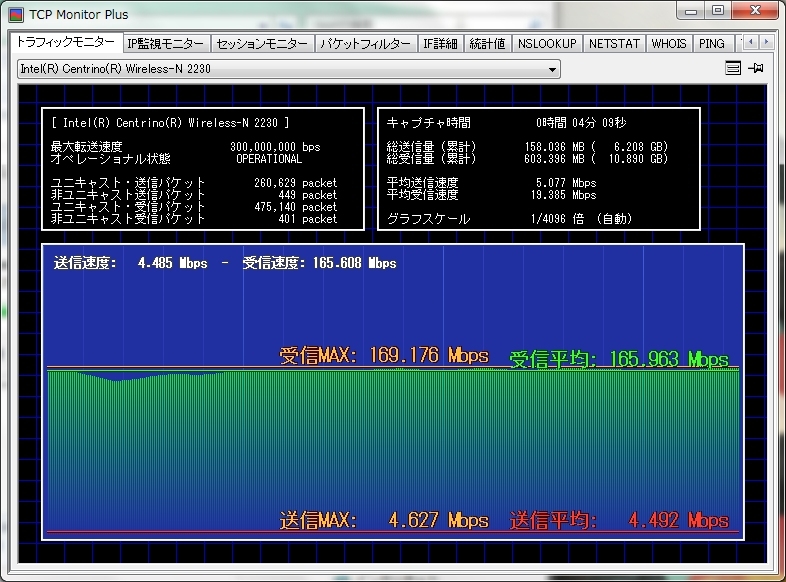Viewport: 786px width, 582px height.
Task: Select the WHOIS tab
Action: click(x=669, y=44)
